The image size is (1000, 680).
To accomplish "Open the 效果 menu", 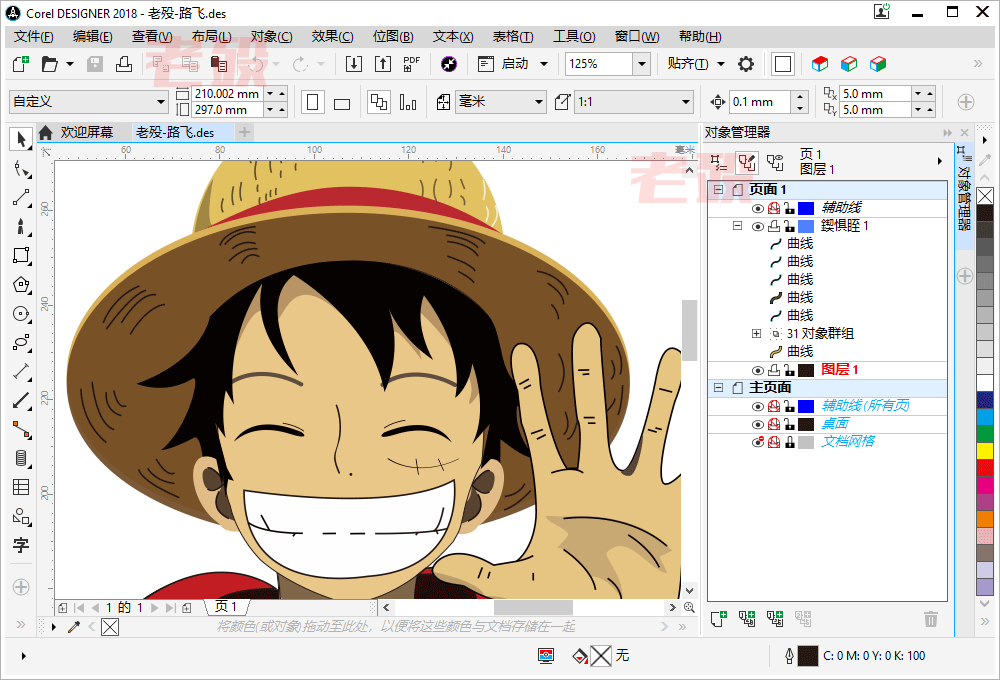I will 332,37.
